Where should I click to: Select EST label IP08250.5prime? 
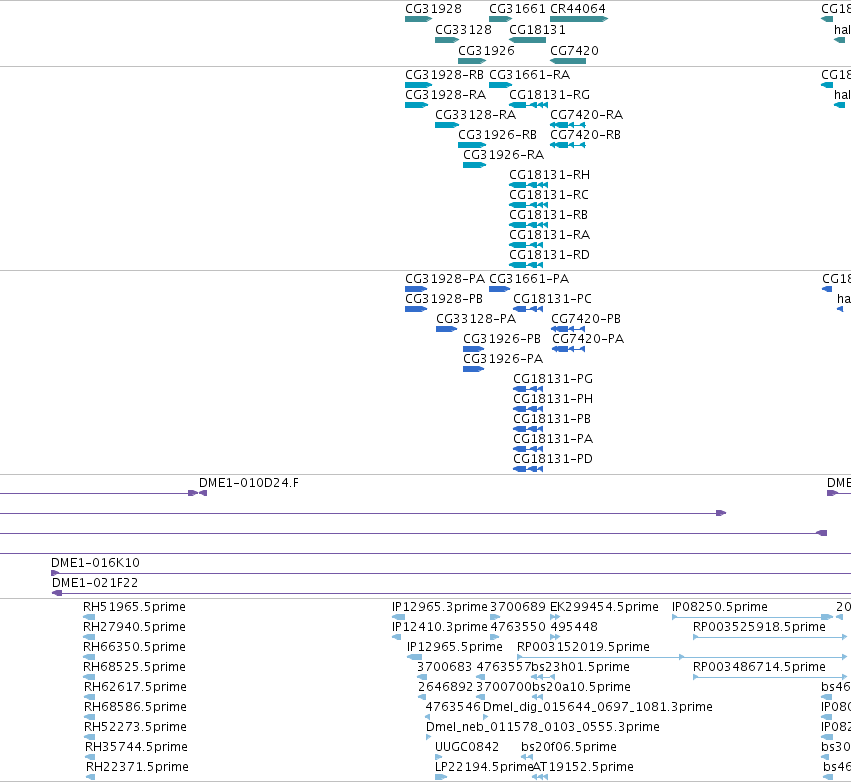[720, 607]
